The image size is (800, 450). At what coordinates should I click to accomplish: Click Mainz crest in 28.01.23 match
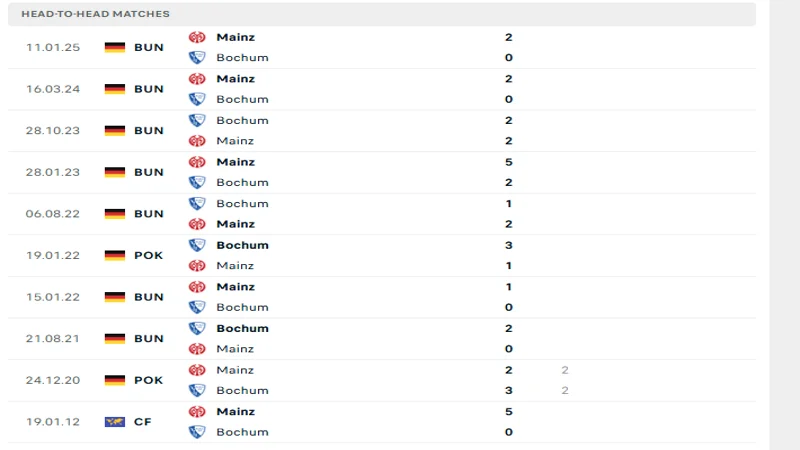pos(197,162)
